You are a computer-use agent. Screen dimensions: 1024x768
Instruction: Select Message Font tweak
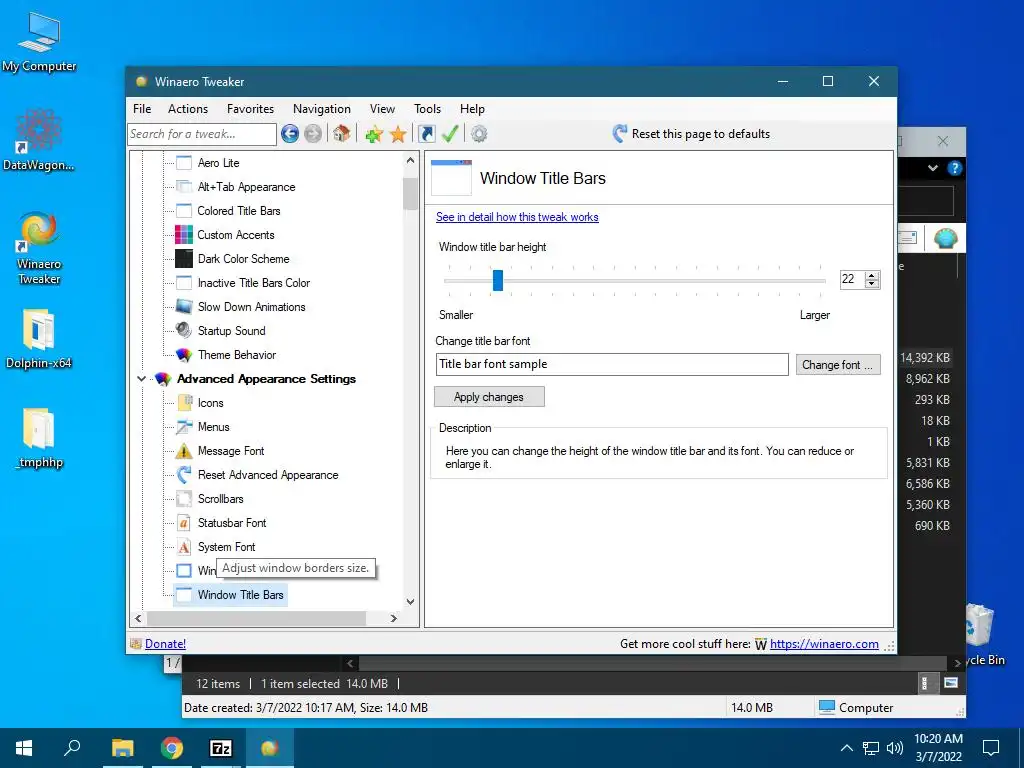coord(231,451)
